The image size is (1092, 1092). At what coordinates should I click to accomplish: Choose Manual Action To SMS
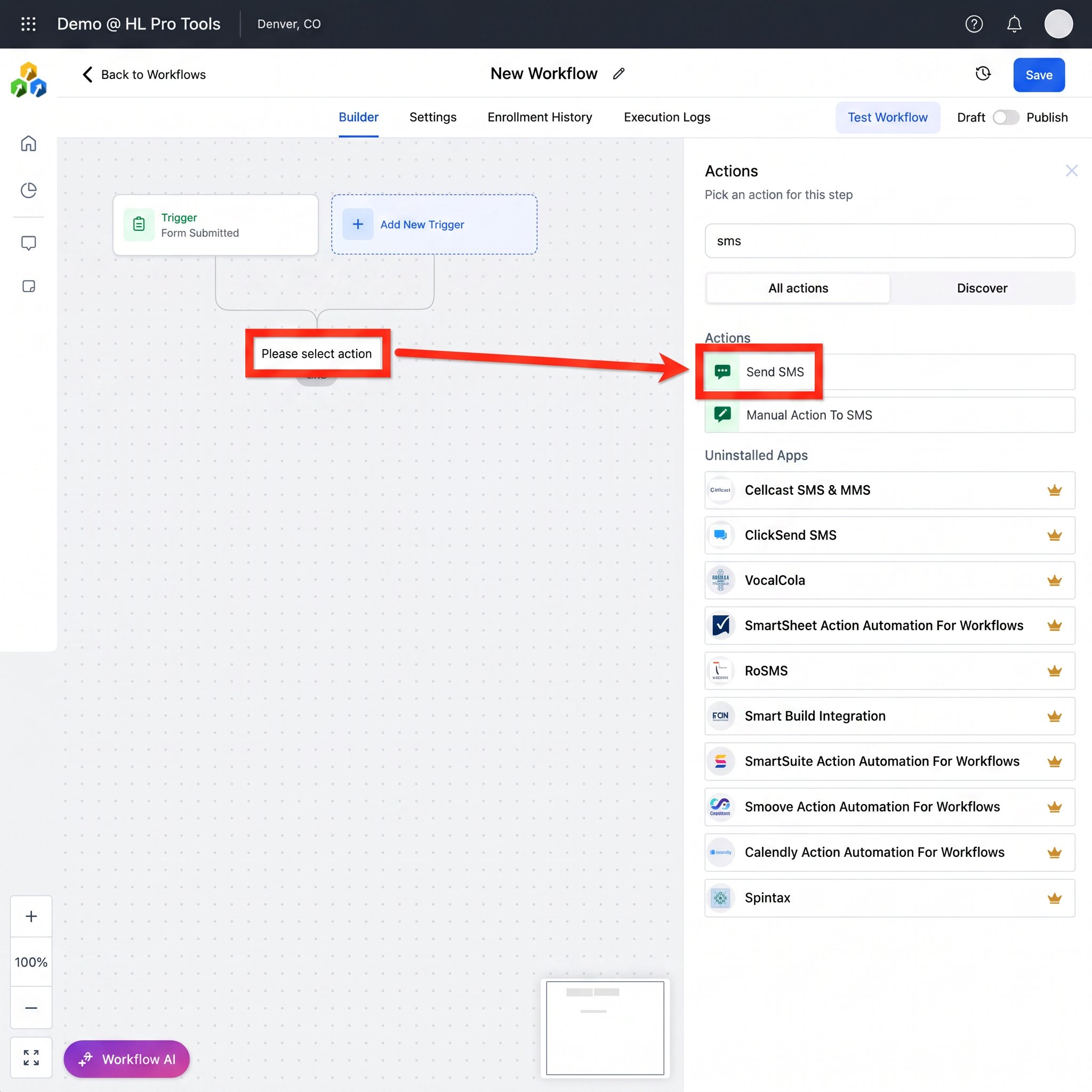(x=890, y=414)
